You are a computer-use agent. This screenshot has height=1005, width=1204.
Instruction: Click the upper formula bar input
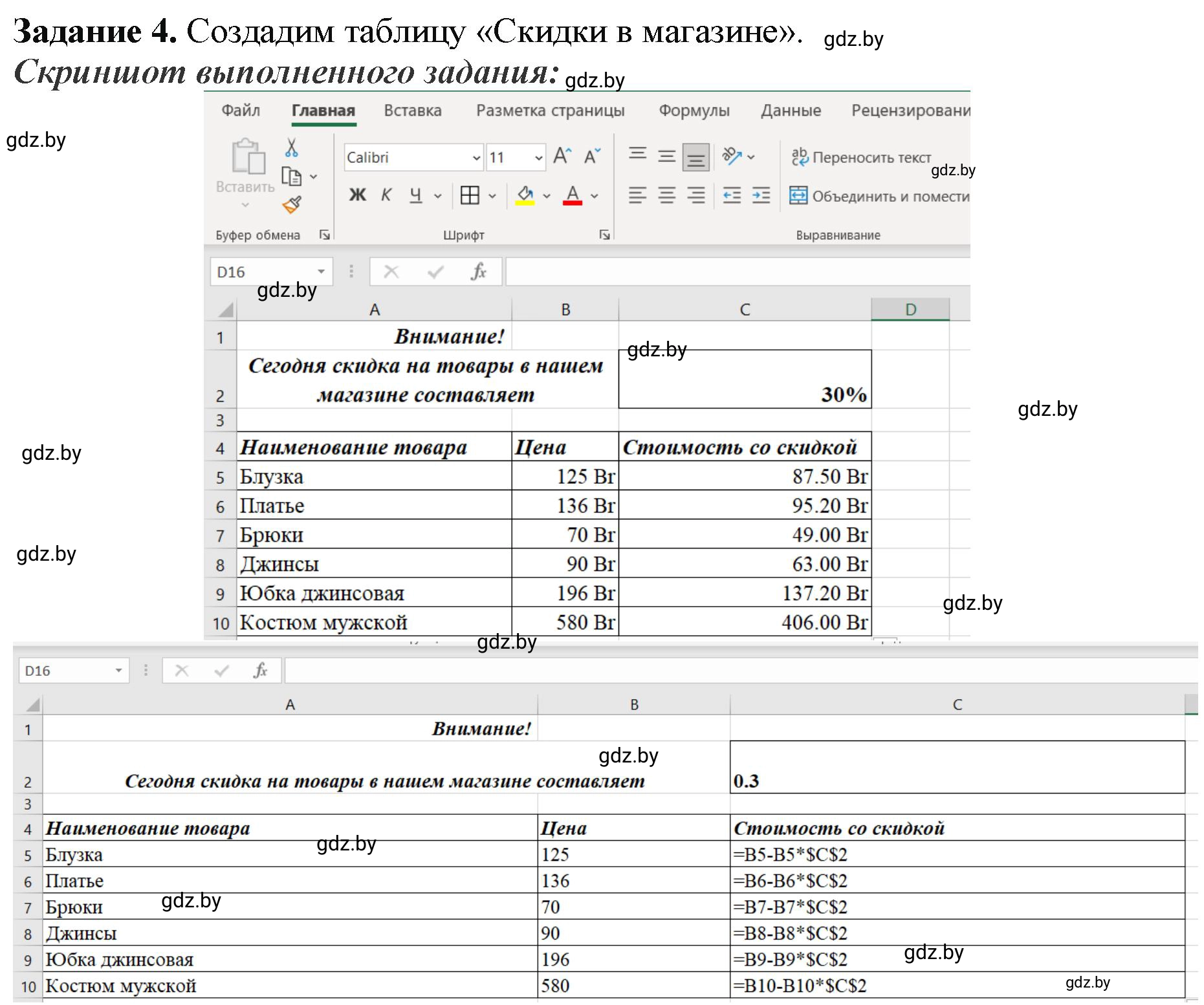738,272
